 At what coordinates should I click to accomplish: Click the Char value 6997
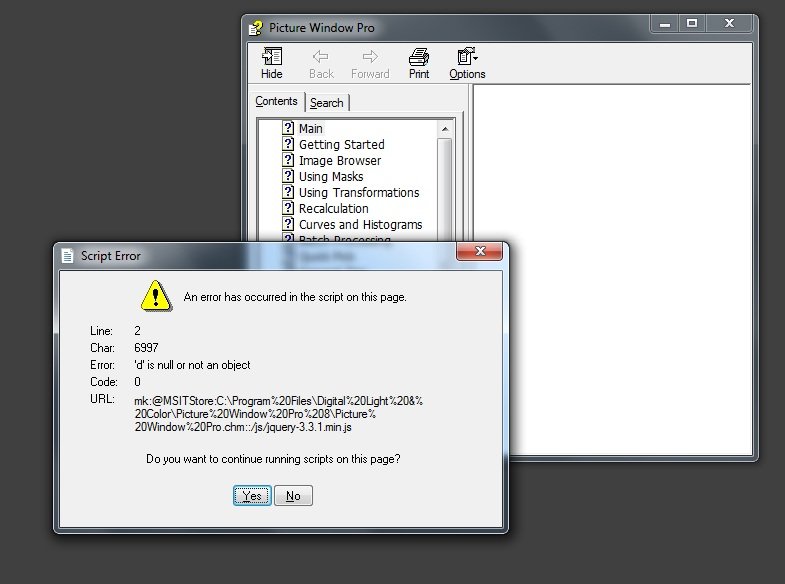(146, 348)
